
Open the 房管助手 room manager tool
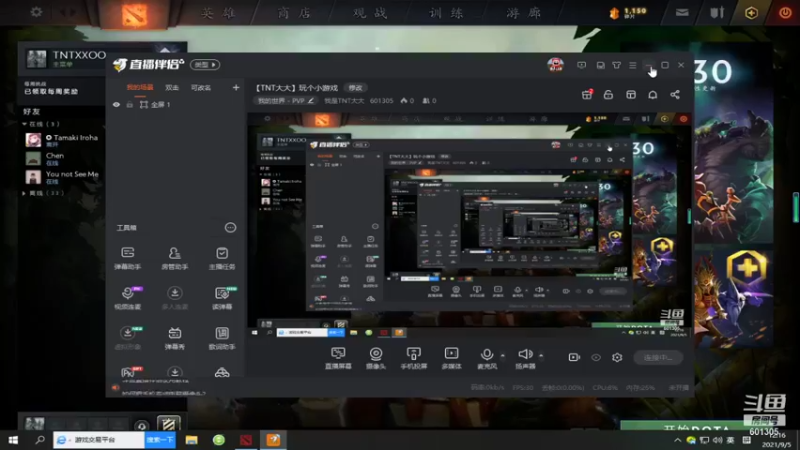[x=174, y=258]
